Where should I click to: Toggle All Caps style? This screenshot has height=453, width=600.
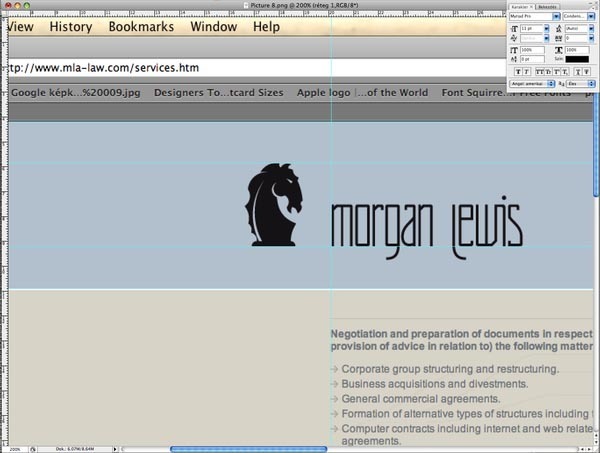540,72
